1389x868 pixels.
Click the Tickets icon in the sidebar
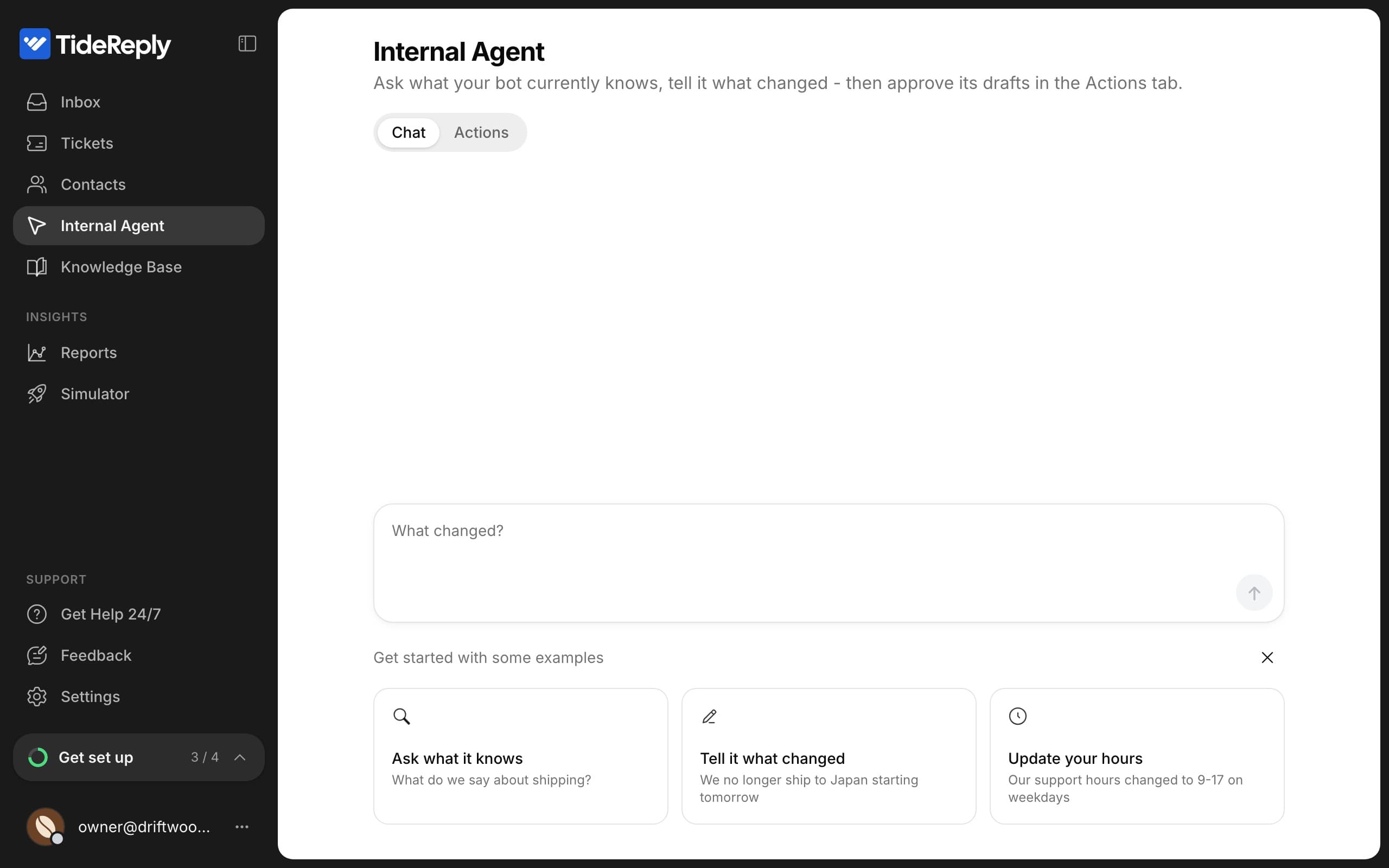(37, 143)
